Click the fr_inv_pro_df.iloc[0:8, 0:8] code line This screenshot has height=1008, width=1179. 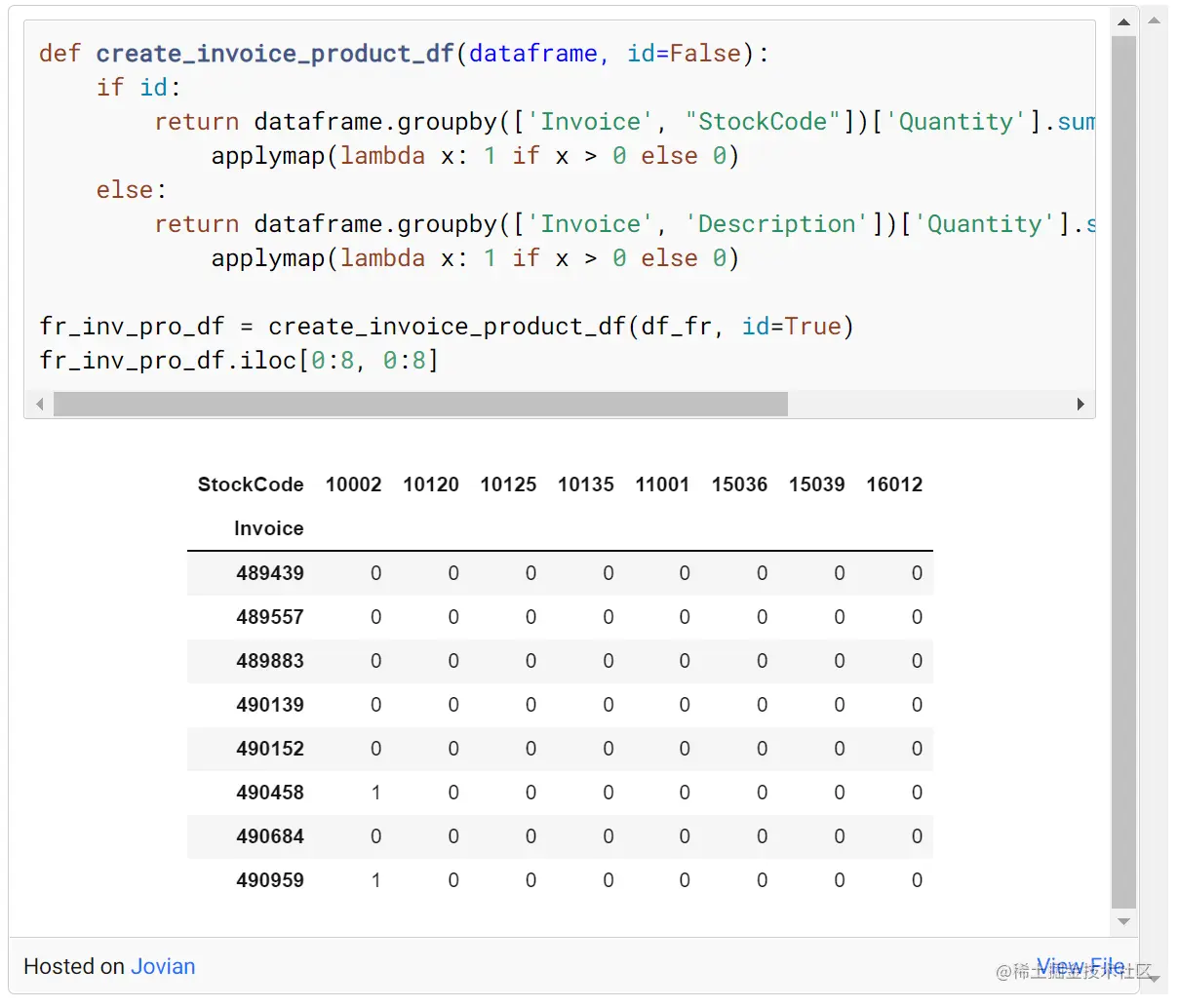point(239,361)
